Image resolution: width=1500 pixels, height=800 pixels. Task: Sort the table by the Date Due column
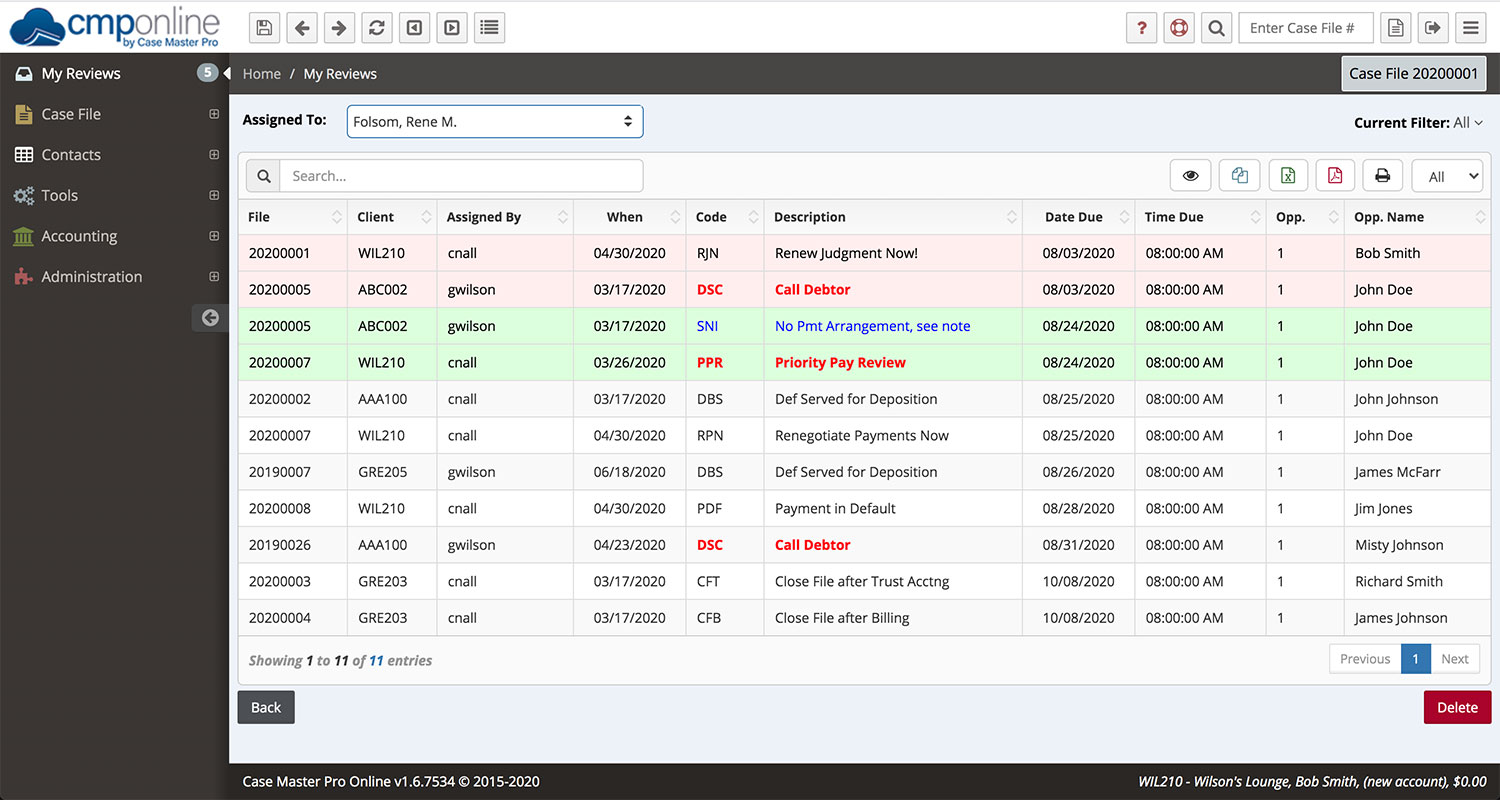(1078, 217)
